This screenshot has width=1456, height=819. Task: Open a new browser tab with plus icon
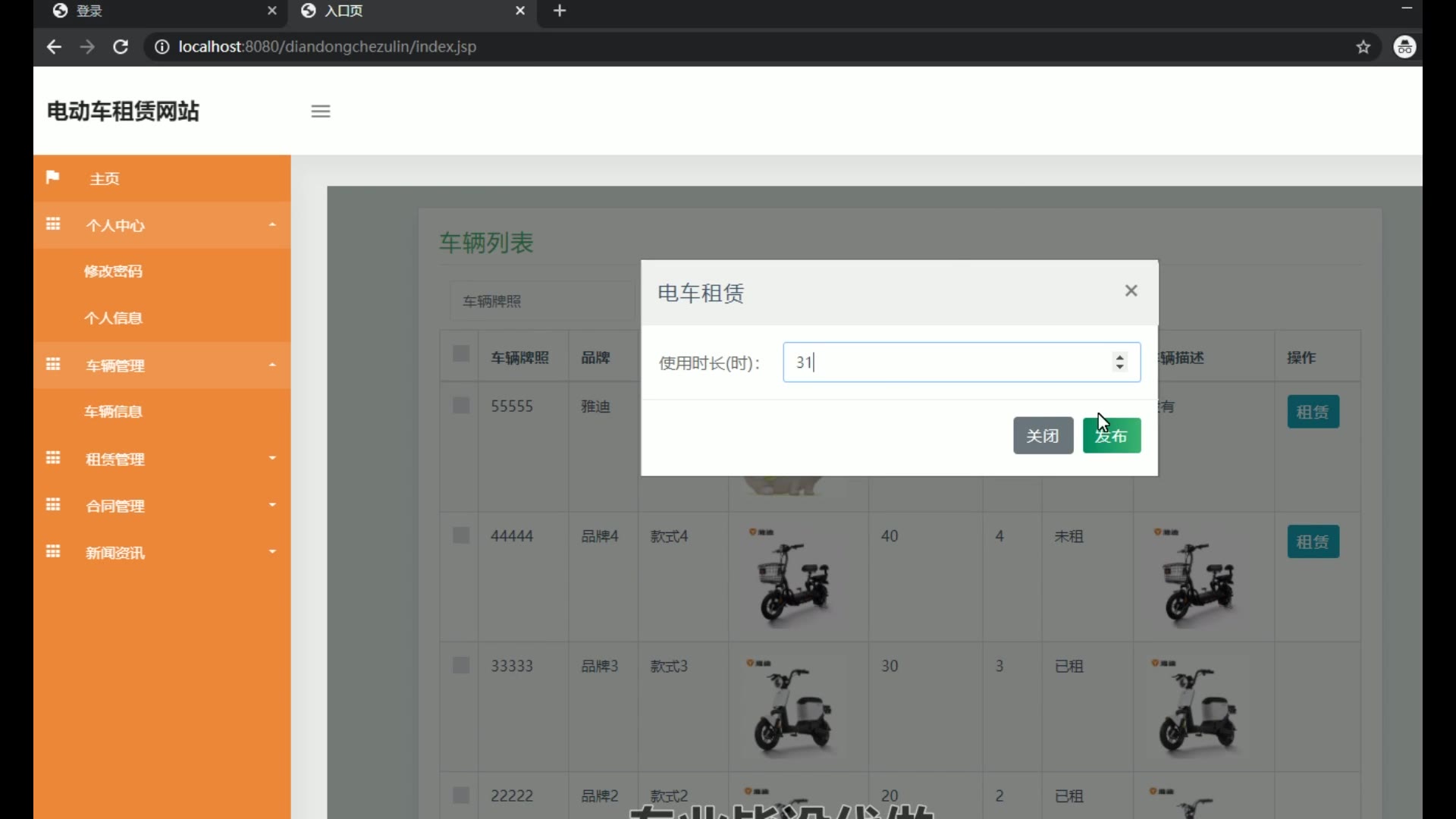click(560, 11)
